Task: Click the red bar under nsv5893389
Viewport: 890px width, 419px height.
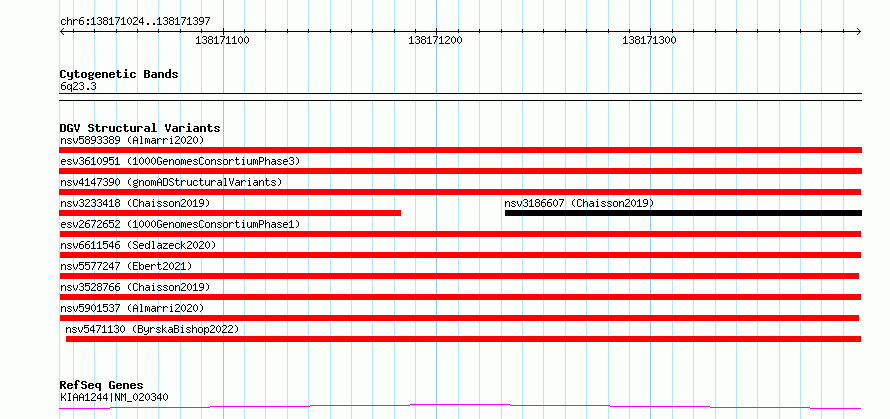Action: click(x=460, y=150)
